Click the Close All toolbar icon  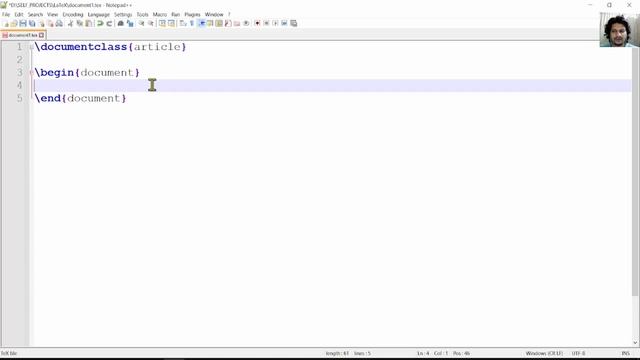(x=50, y=23)
